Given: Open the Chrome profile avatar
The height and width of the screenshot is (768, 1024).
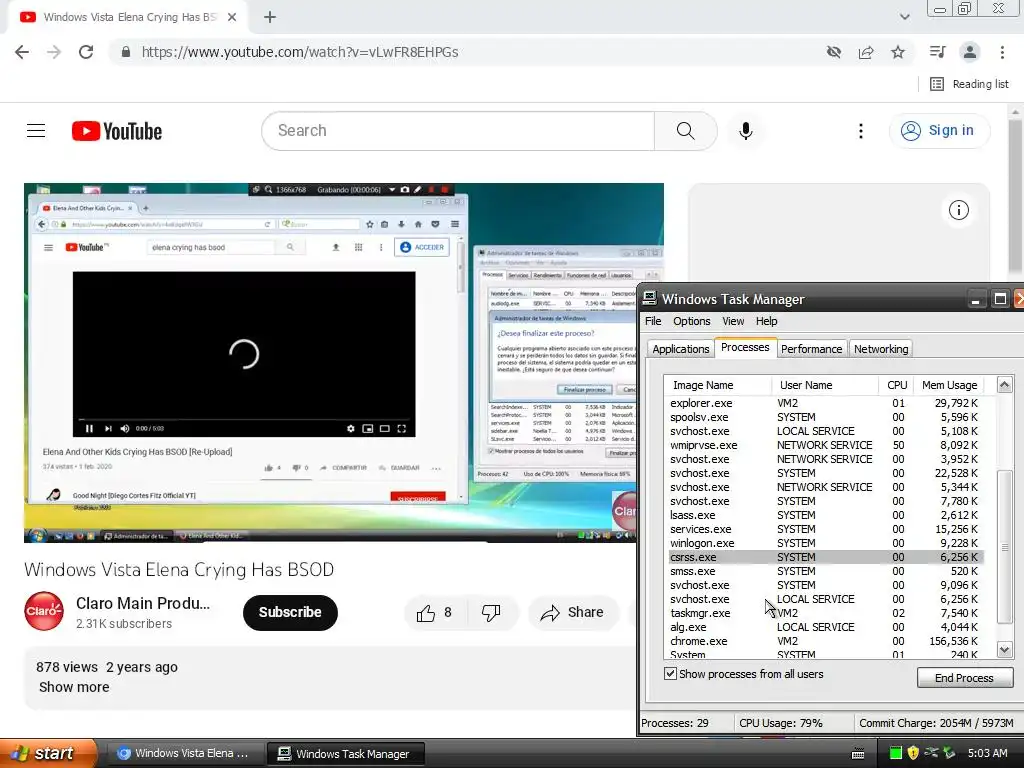Looking at the screenshot, I should [970, 52].
